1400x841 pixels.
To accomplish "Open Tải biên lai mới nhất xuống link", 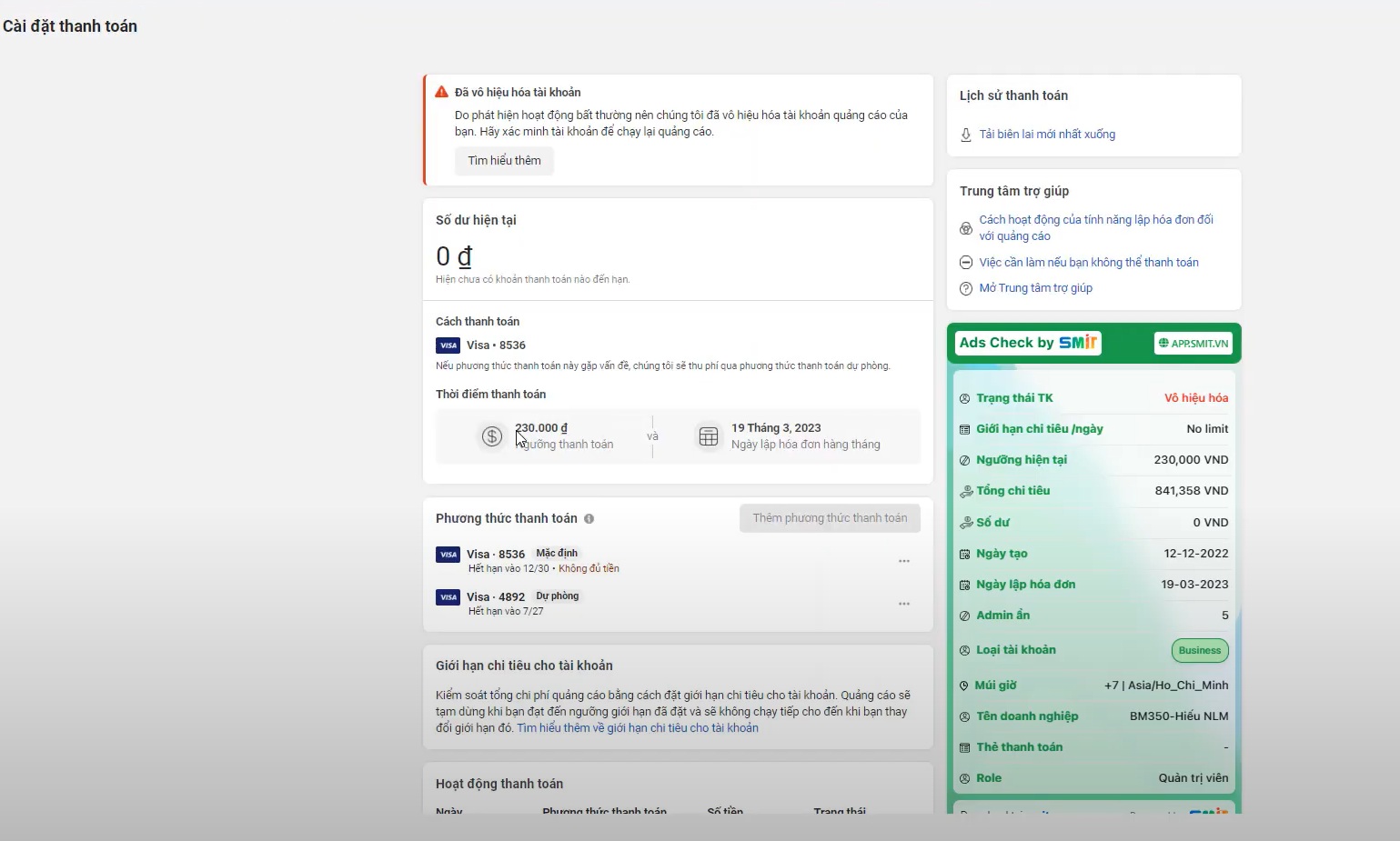I will point(1046,135).
